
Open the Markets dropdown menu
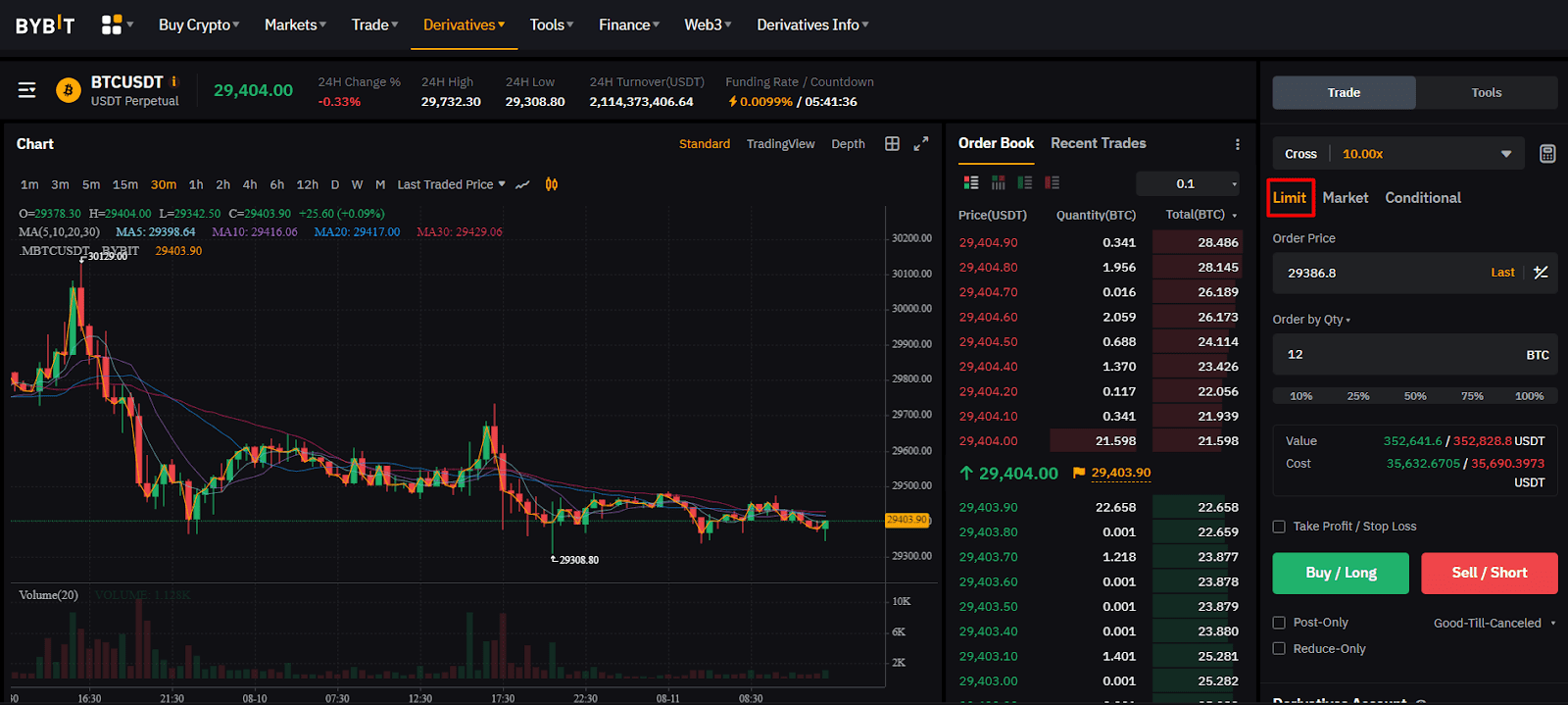(x=295, y=25)
